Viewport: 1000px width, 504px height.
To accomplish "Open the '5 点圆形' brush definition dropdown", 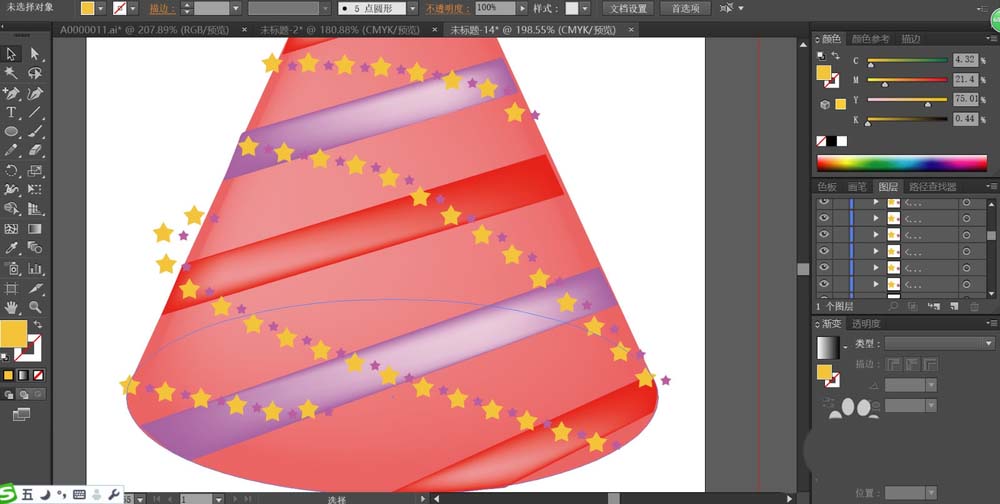I will pyautogui.click(x=412, y=8).
